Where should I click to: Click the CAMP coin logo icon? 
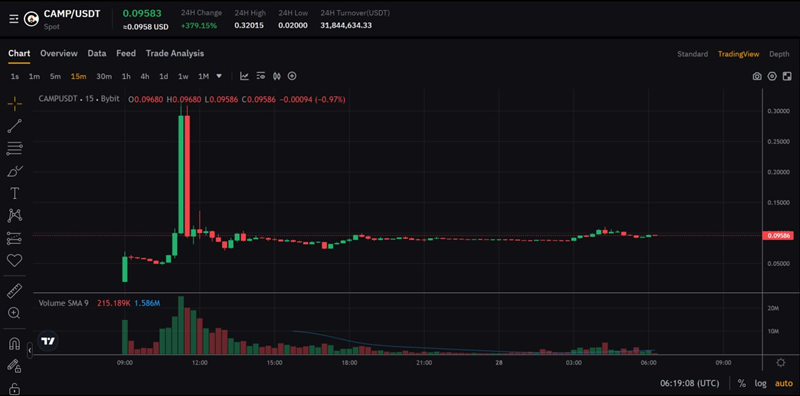(32, 19)
